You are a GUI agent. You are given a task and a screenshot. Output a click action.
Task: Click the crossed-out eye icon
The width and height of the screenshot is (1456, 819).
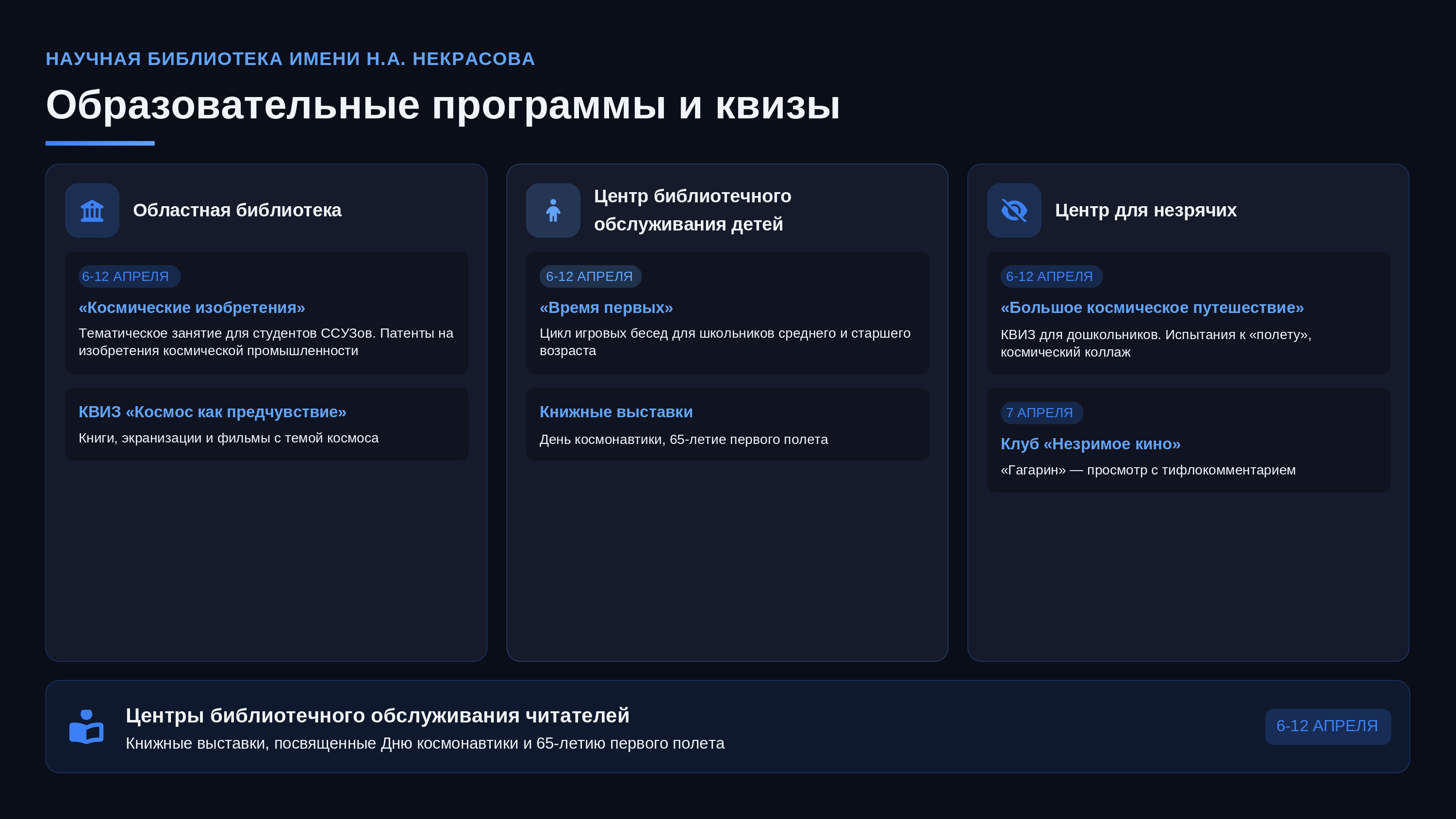click(1014, 210)
